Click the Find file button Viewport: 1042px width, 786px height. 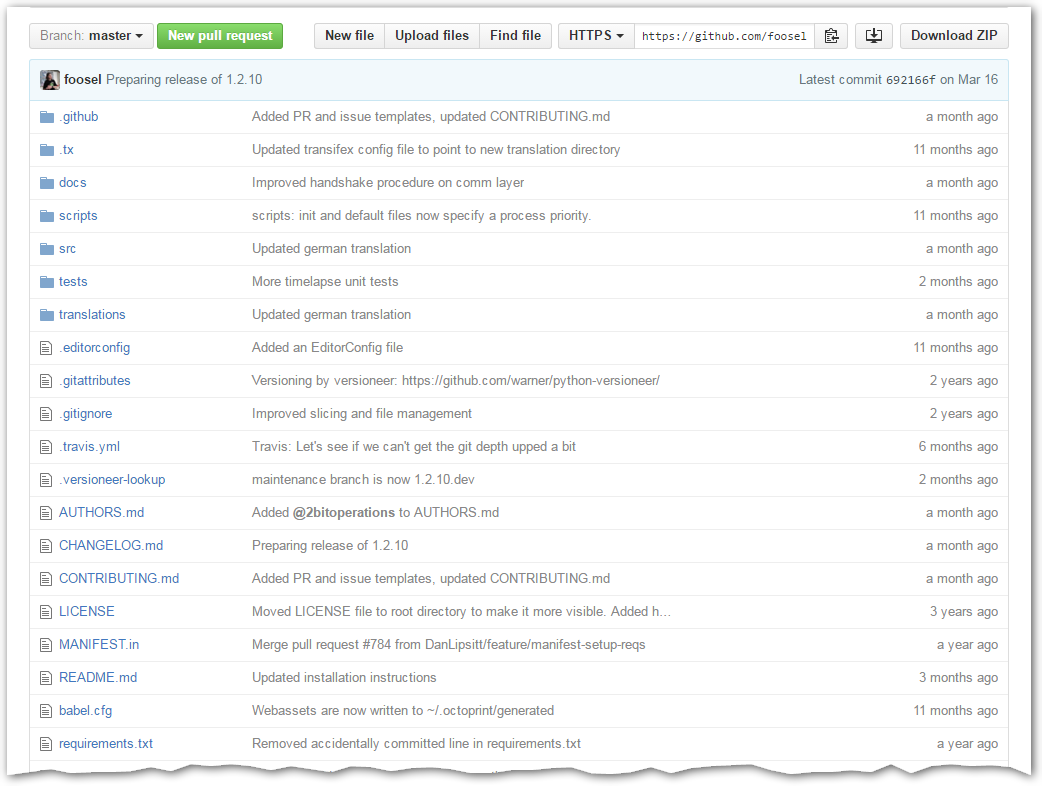(515, 35)
